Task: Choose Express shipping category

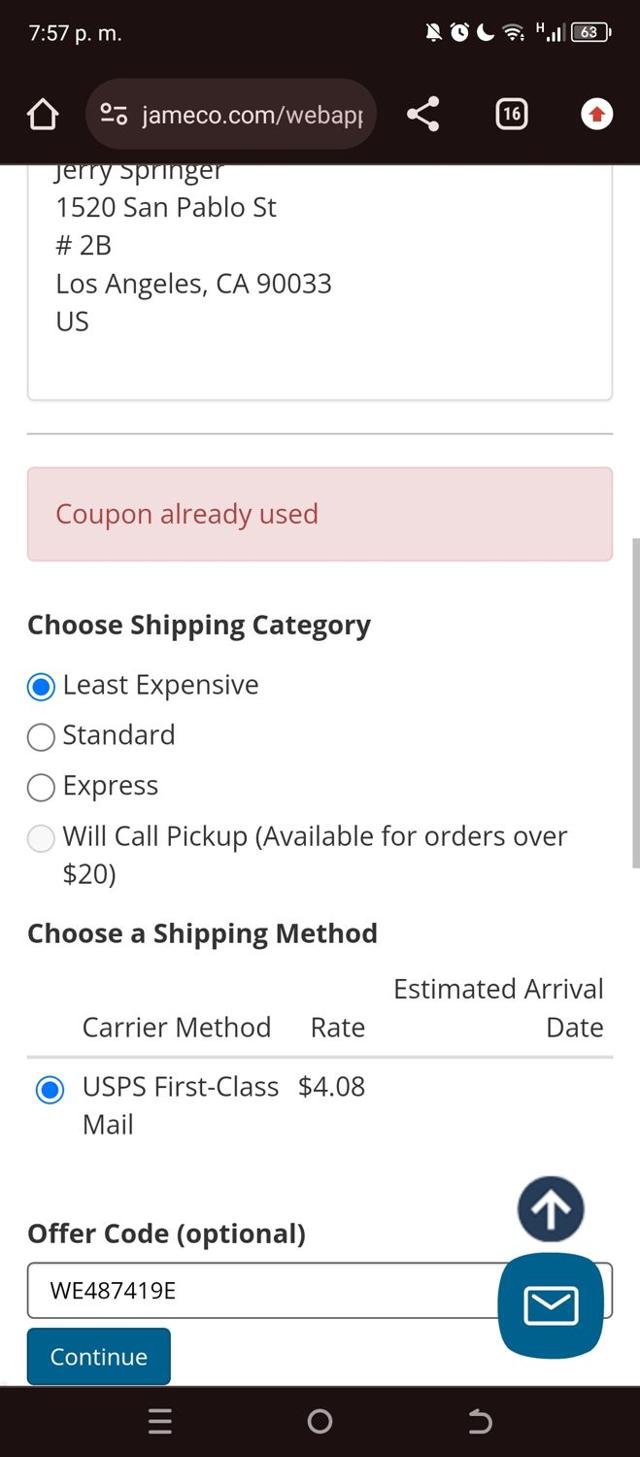Action: pos(41,788)
